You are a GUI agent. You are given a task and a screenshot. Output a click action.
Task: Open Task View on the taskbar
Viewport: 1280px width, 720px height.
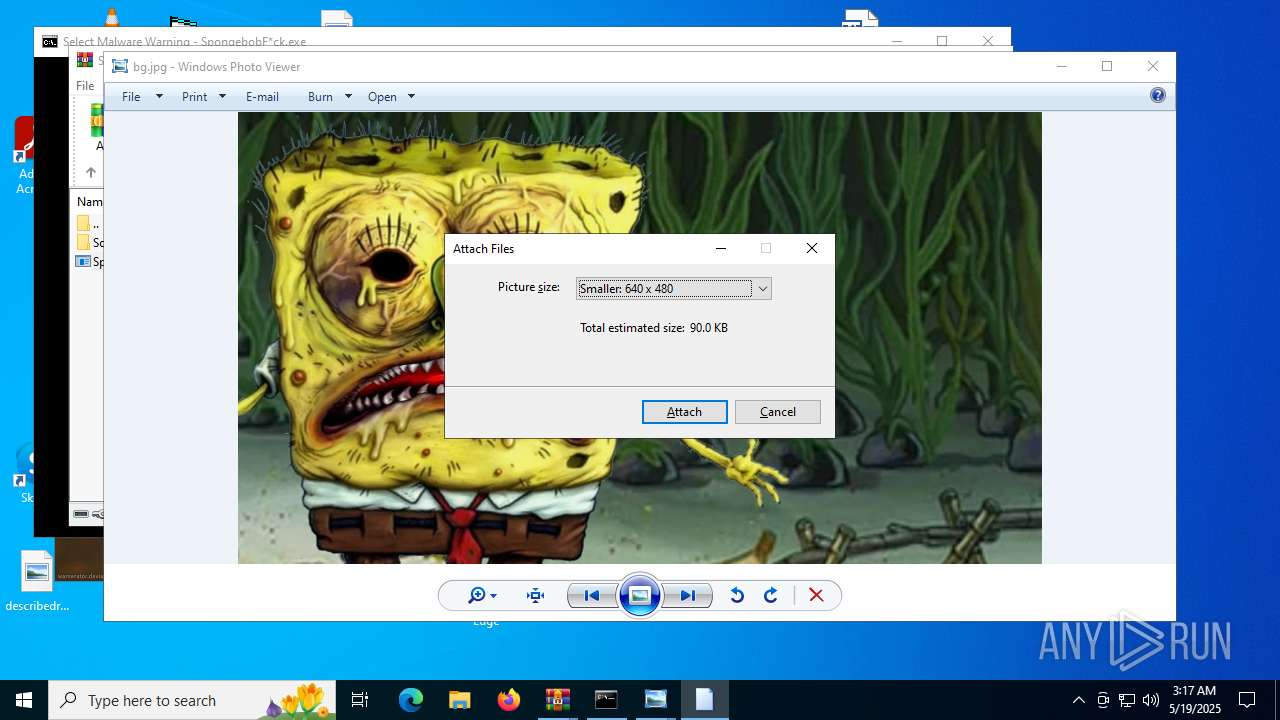click(x=360, y=700)
